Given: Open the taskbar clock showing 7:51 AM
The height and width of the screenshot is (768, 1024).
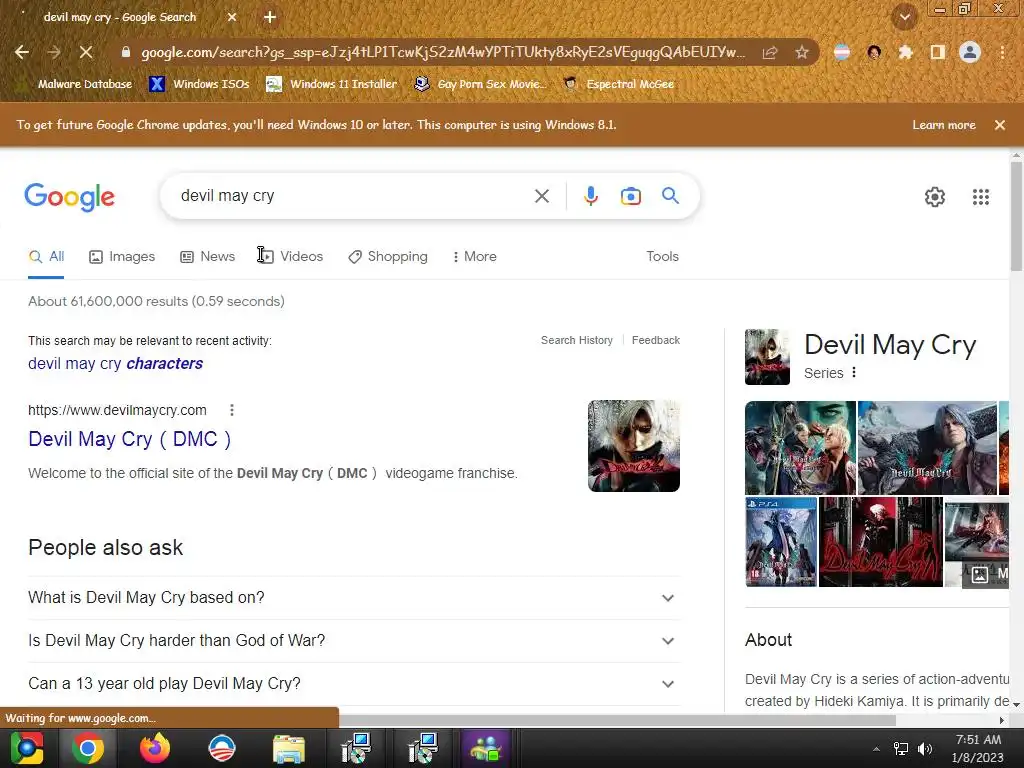Looking at the screenshot, I should click(x=978, y=749).
